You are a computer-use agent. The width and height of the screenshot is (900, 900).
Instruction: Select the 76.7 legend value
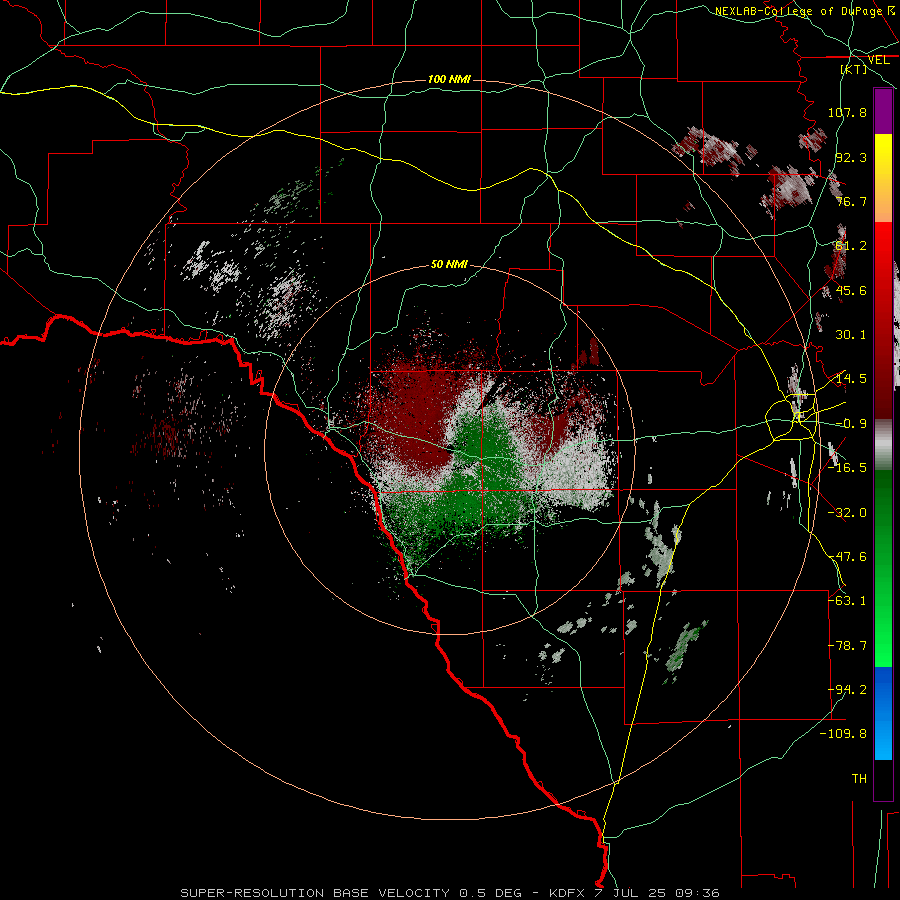click(x=851, y=201)
